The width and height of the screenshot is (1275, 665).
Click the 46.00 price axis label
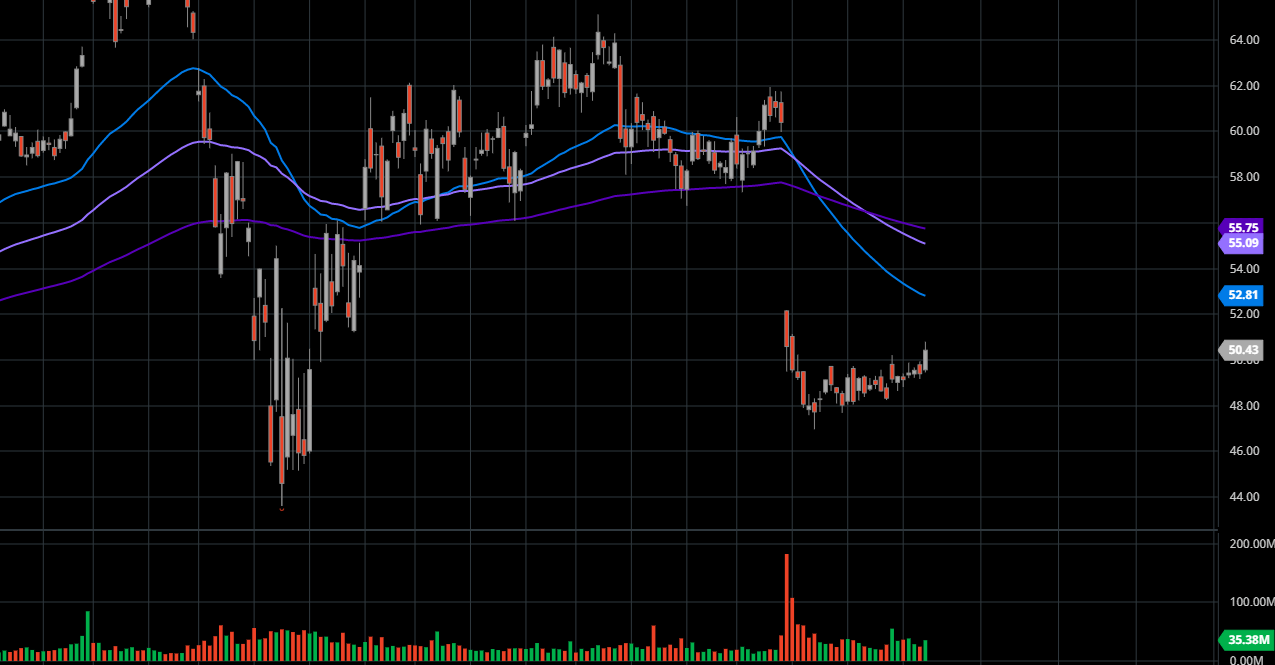point(1243,451)
